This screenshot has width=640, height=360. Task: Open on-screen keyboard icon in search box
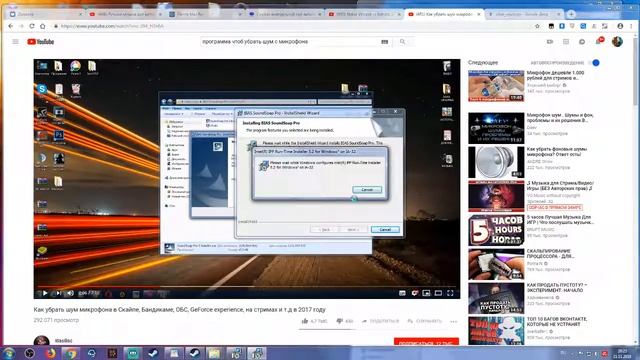[384, 42]
